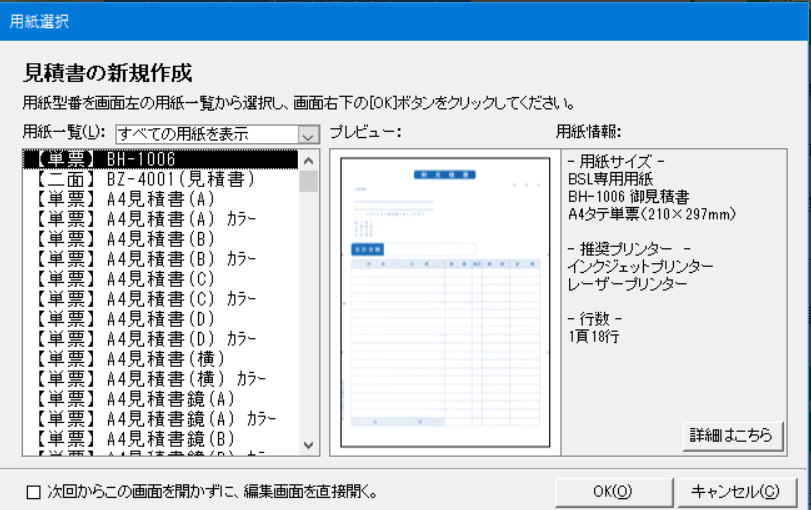Click the list scrollbar up arrow
811x510 pixels.
308,160
